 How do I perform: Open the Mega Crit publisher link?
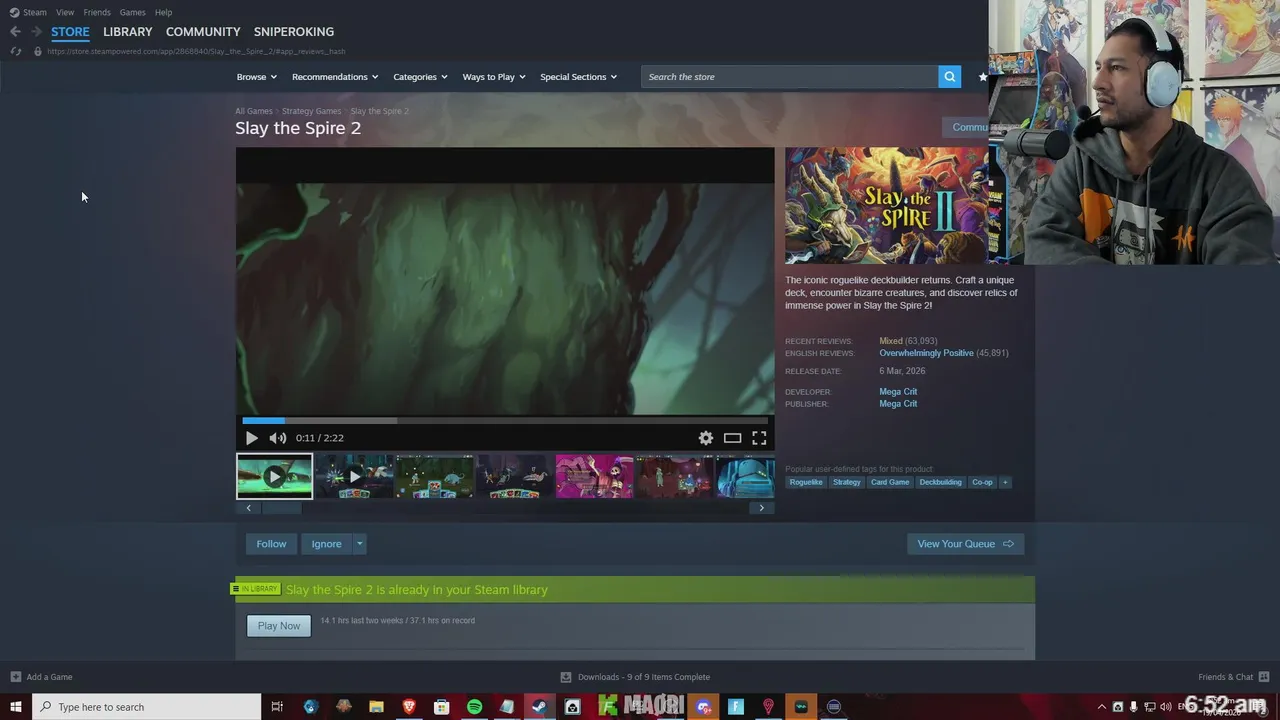coord(898,404)
